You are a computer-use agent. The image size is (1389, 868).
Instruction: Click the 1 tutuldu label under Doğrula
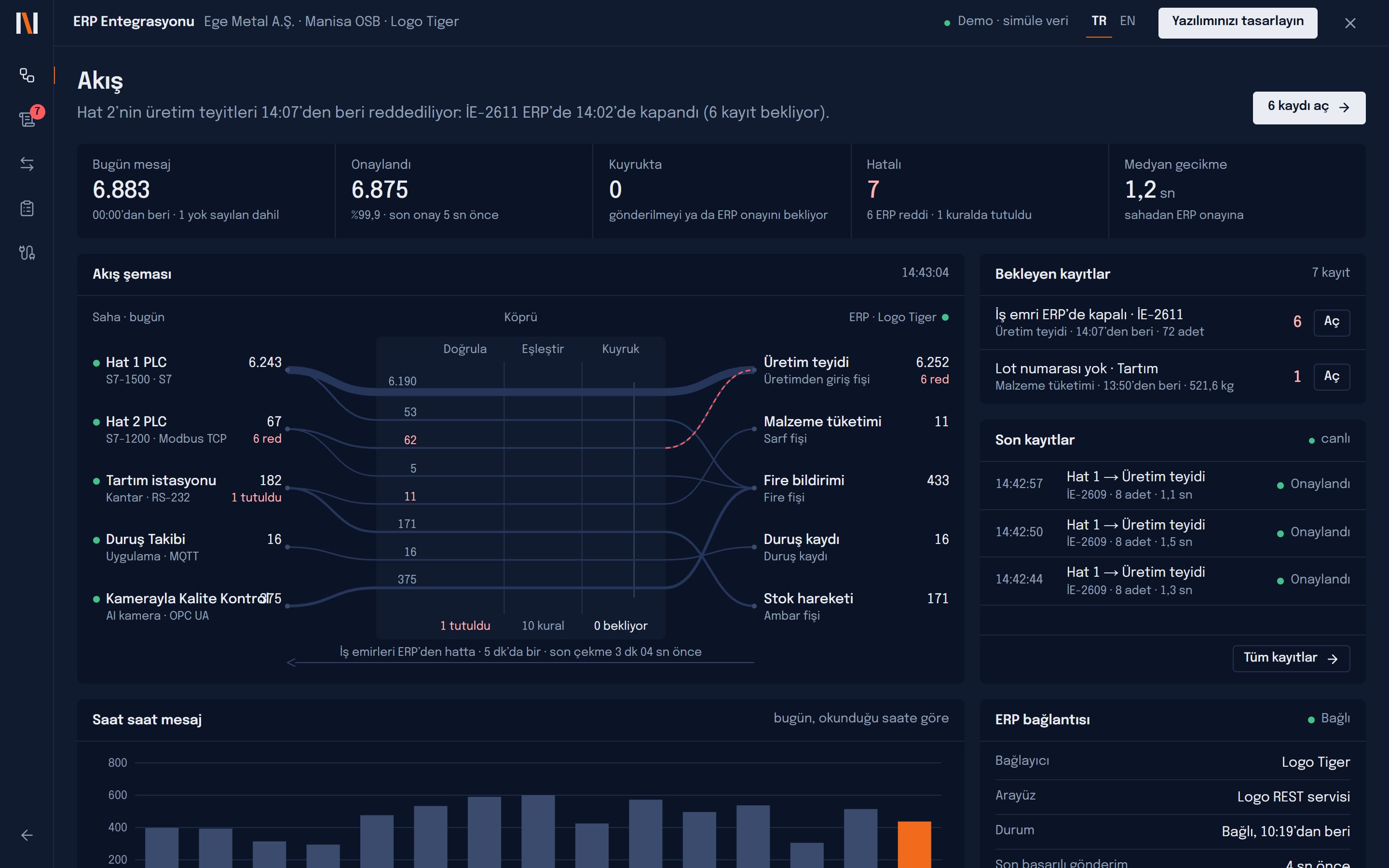(465, 626)
